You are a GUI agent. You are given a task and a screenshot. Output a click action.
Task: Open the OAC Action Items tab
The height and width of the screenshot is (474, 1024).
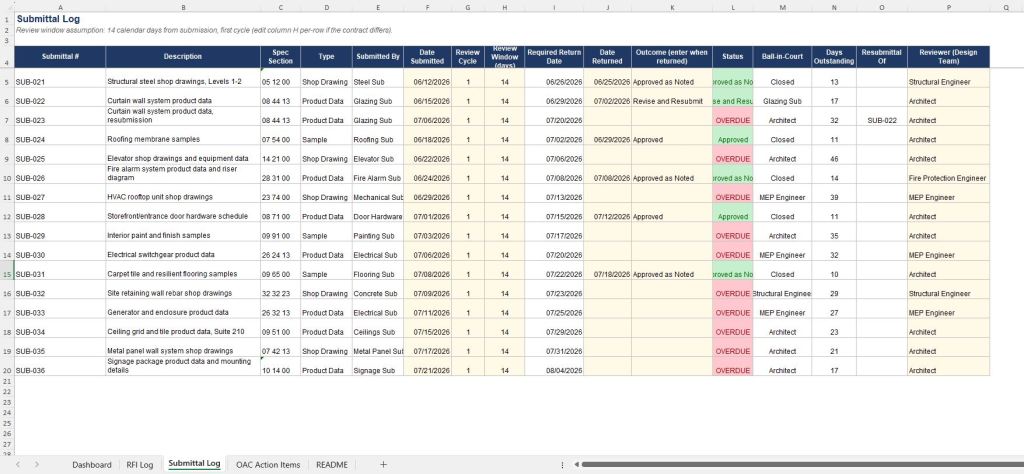(268, 464)
